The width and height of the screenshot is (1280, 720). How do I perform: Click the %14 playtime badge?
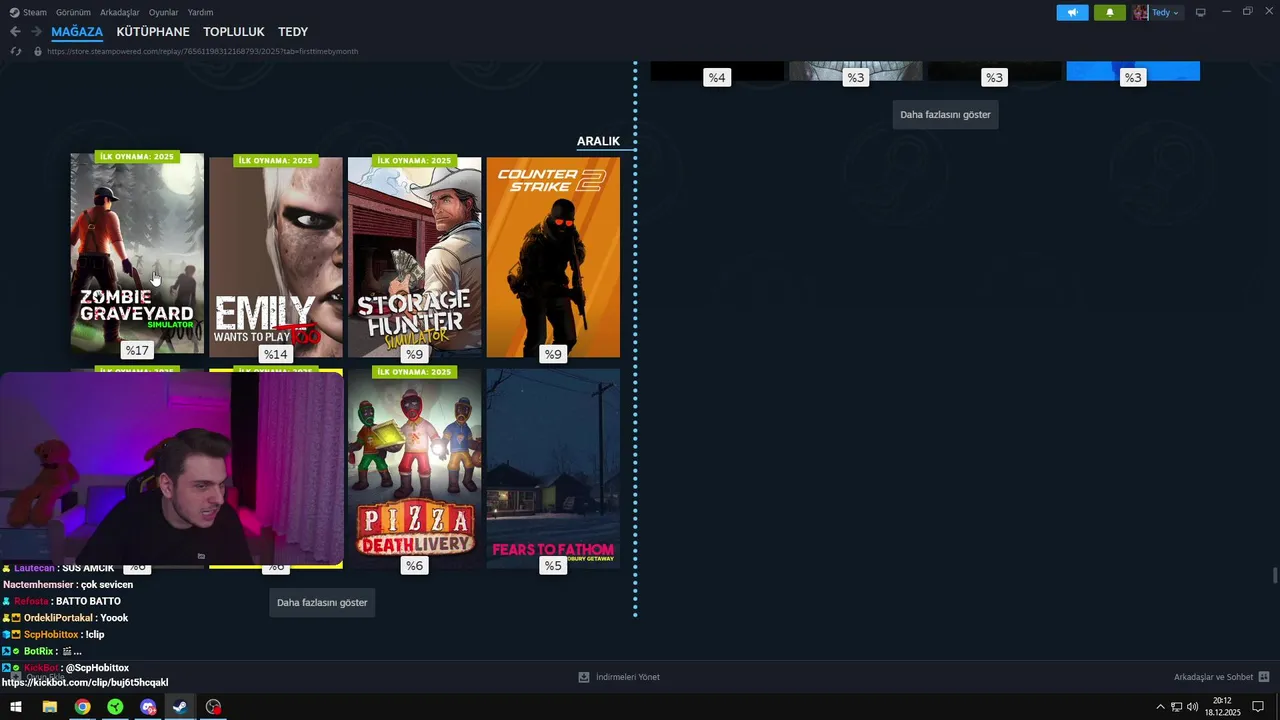click(x=276, y=354)
